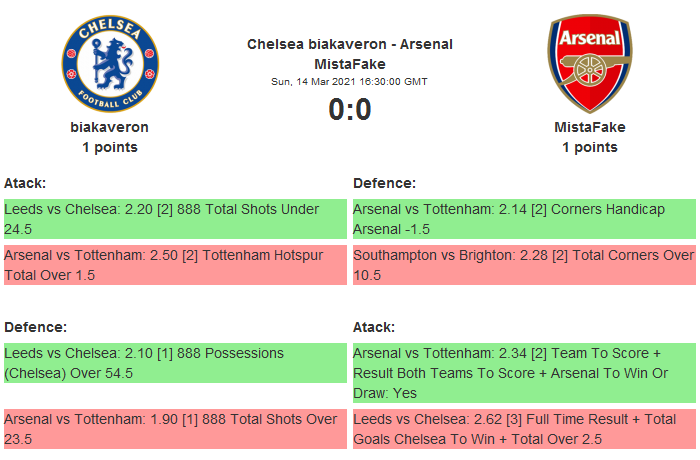Screen dimensions: 700x460
Task: Click the Arsenal club crest
Action: click(589, 64)
